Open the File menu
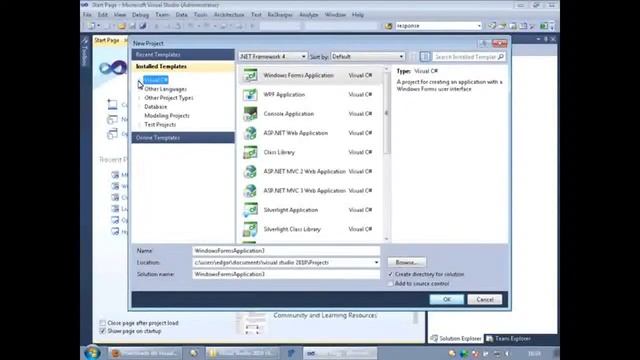The width and height of the screenshot is (640, 360). [88, 15]
